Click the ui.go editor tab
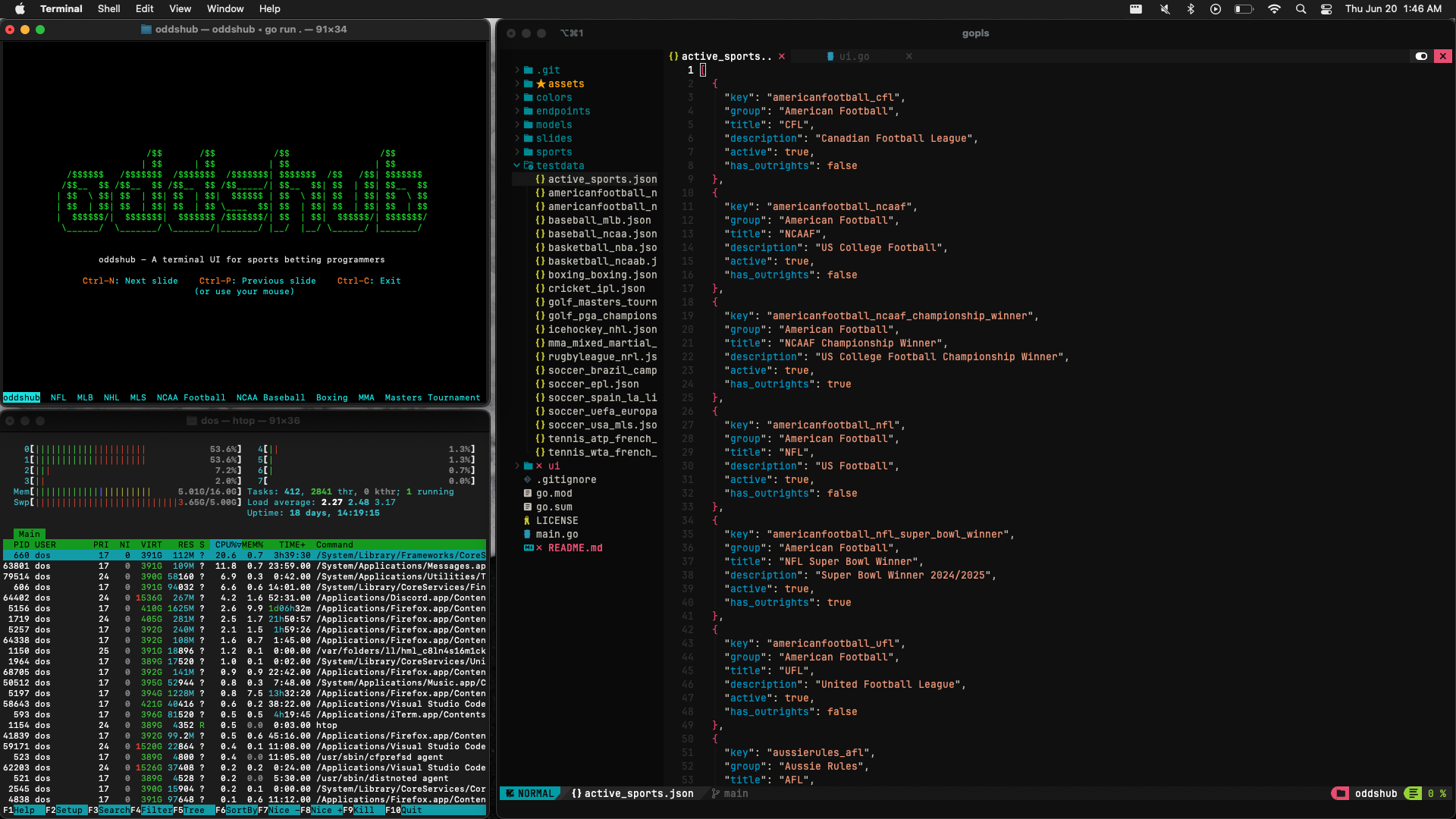The width and height of the screenshot is (1456, 819). 854,55
